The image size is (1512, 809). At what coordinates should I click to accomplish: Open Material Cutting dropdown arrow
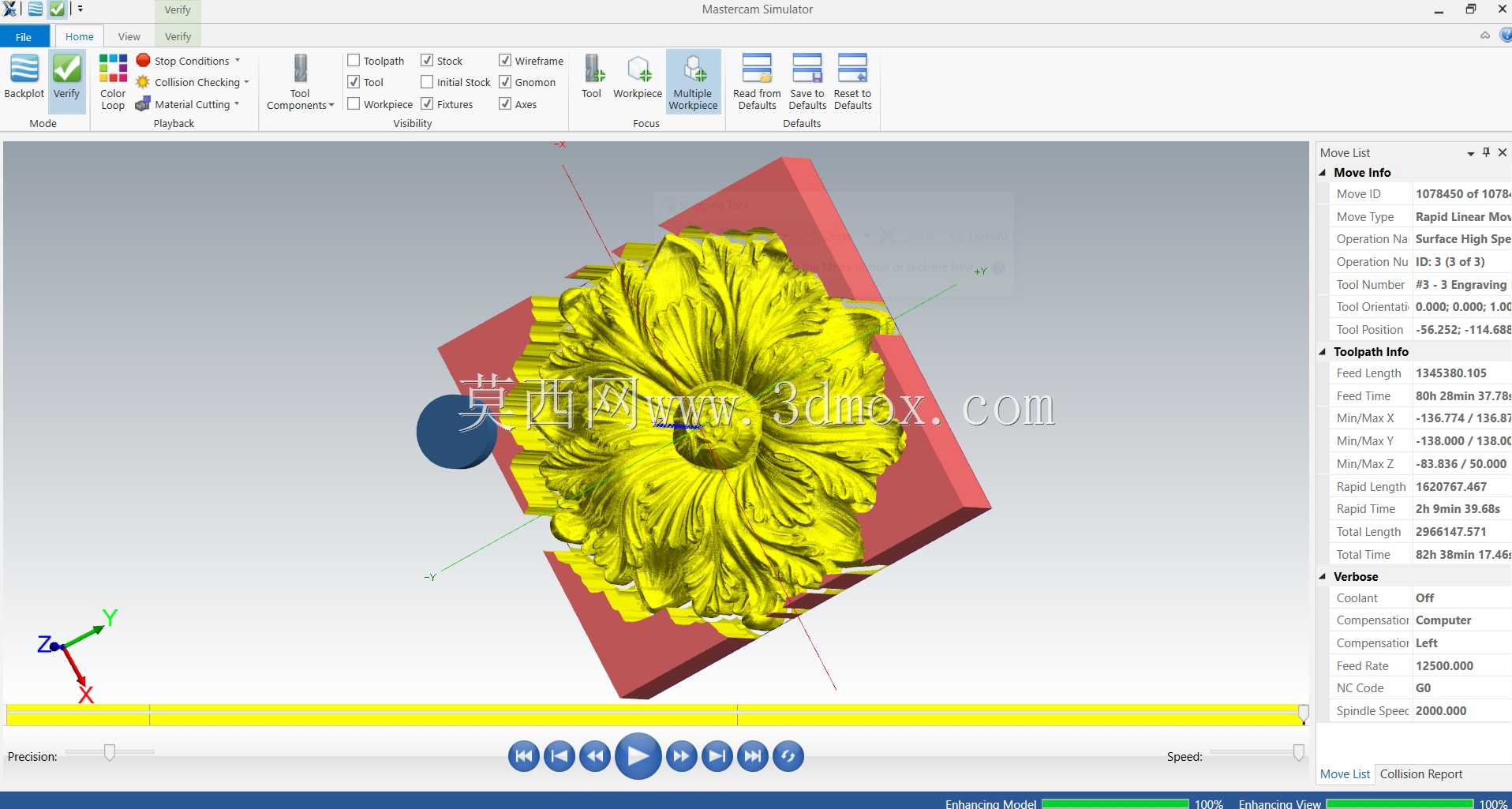point(237,103)
